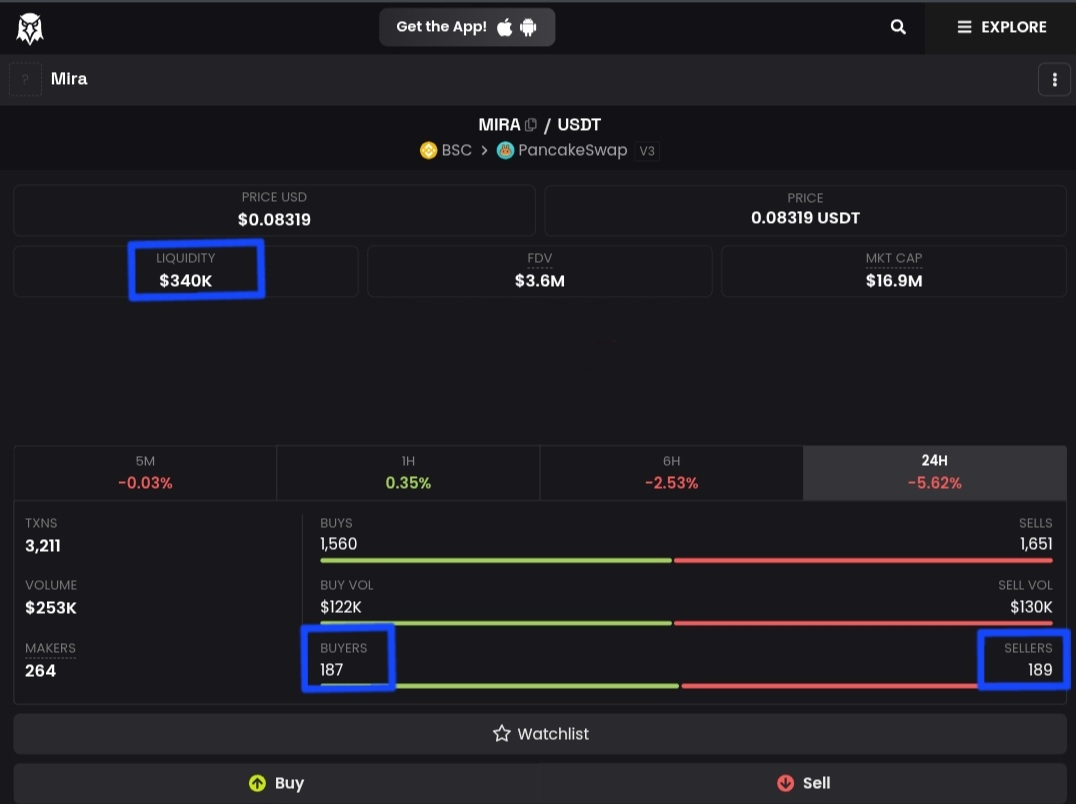Click the FDV label

click(x=539, y=259)
